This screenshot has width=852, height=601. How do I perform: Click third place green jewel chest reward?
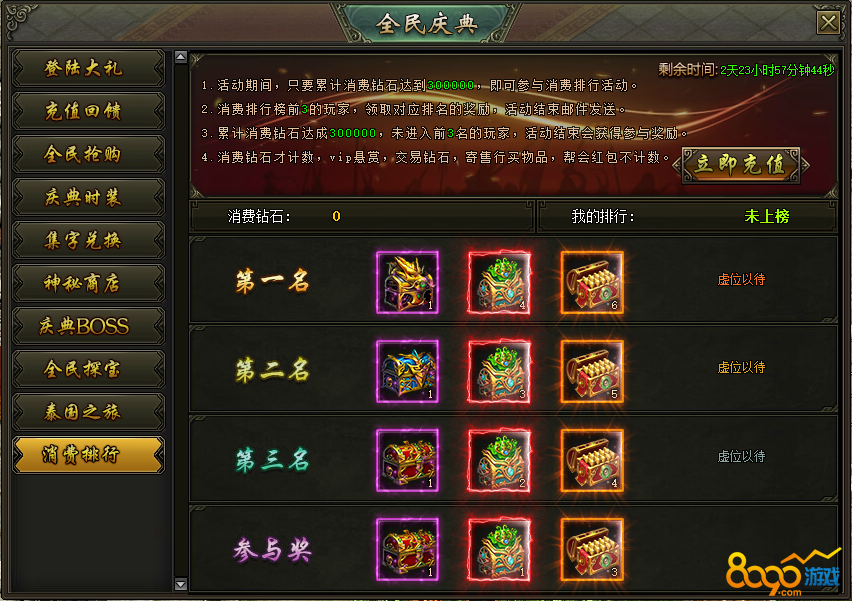tap(499, 460)
